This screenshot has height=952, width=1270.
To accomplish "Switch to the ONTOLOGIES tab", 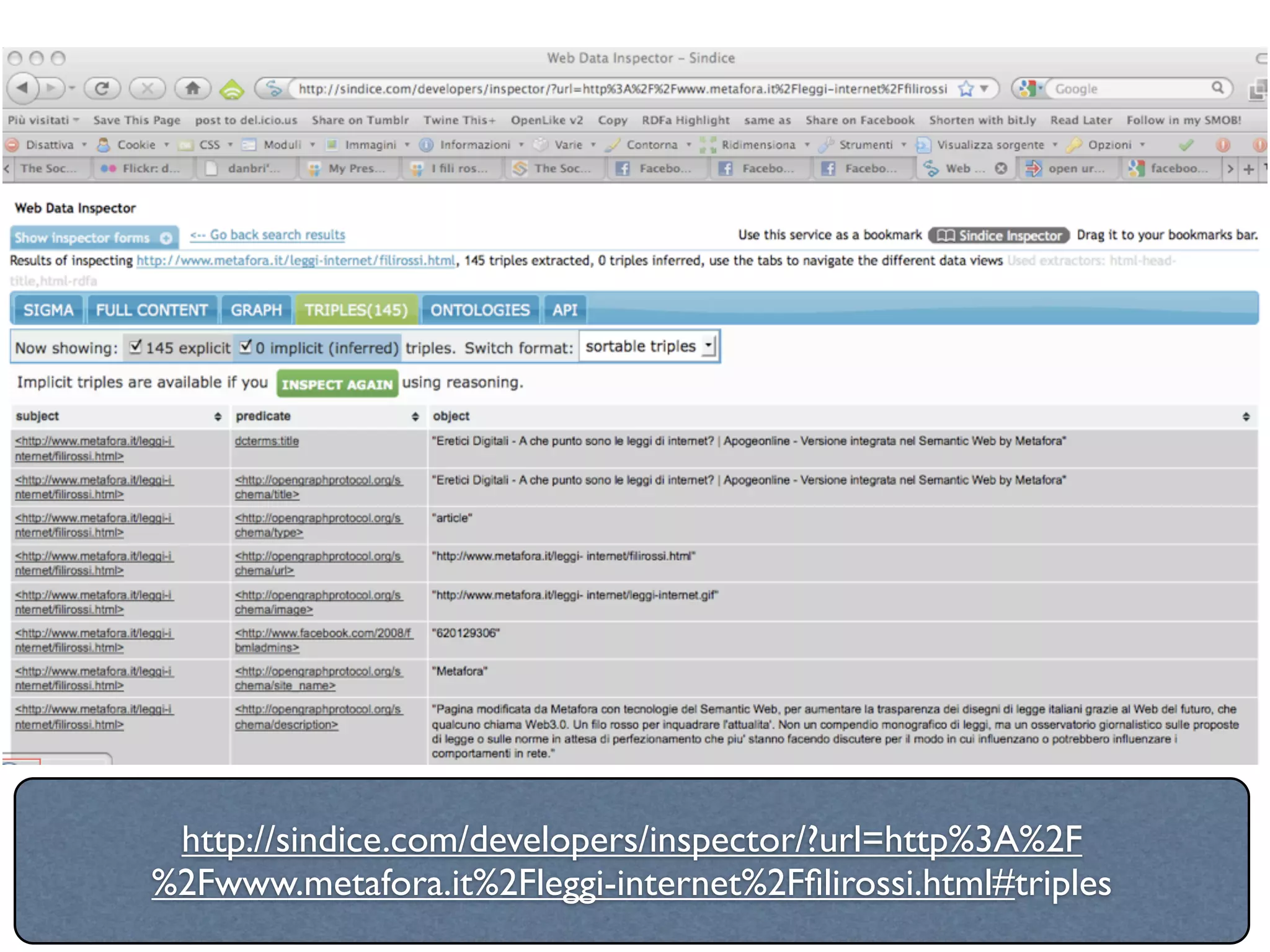I will point(480,310).
